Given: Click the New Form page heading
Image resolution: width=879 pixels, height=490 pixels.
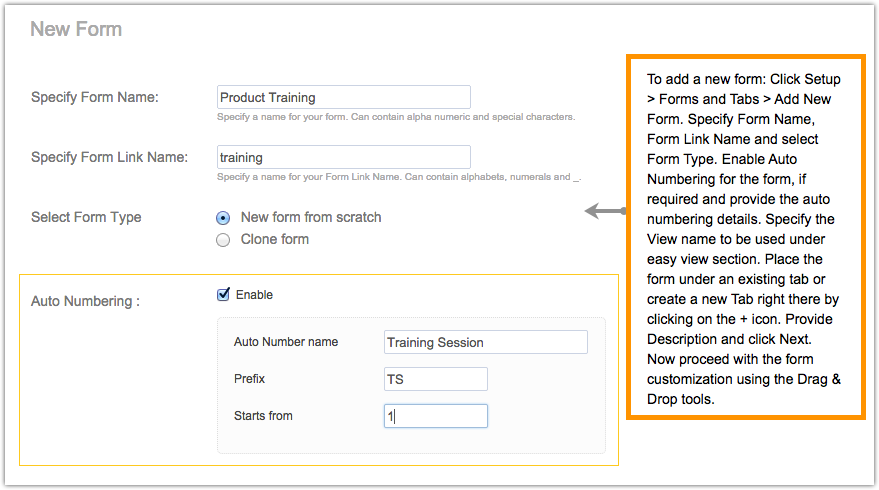Looking at the screenshot, I should (76, 29).
